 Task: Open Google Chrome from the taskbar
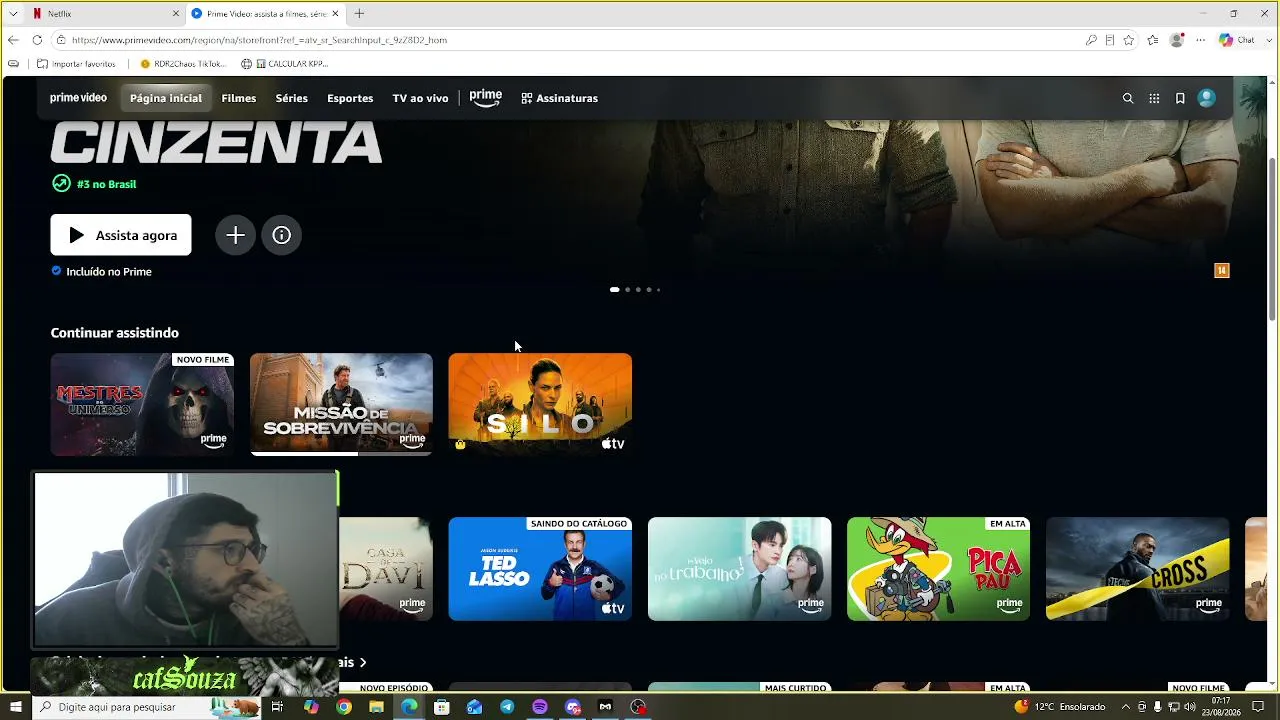344,707
